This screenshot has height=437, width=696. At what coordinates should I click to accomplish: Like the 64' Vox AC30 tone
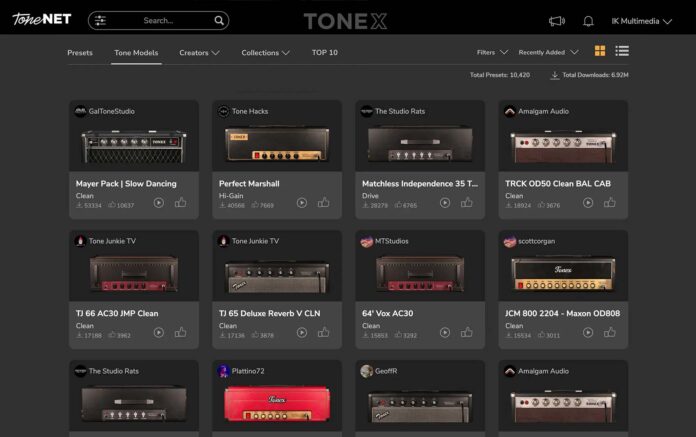[x=467, y=332]
